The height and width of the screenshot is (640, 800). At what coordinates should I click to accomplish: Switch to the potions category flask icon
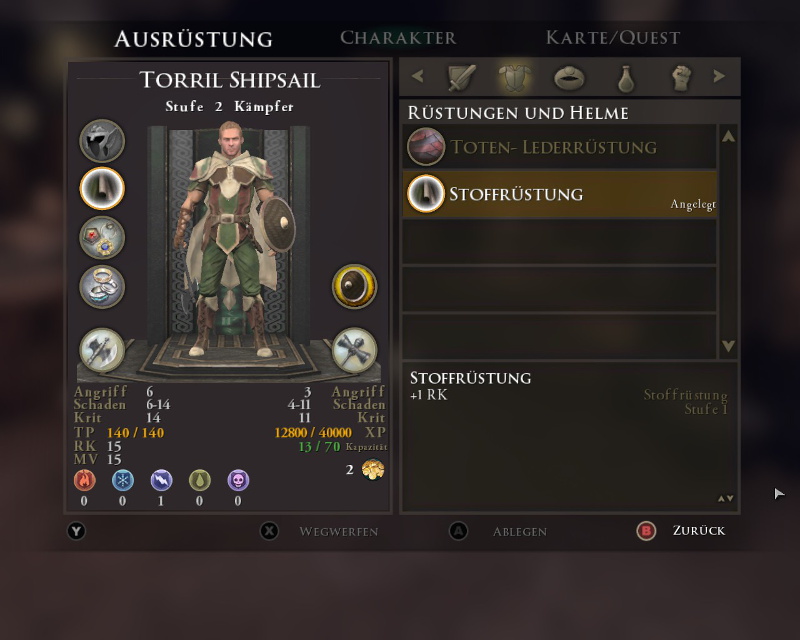[x=626, y=78]
